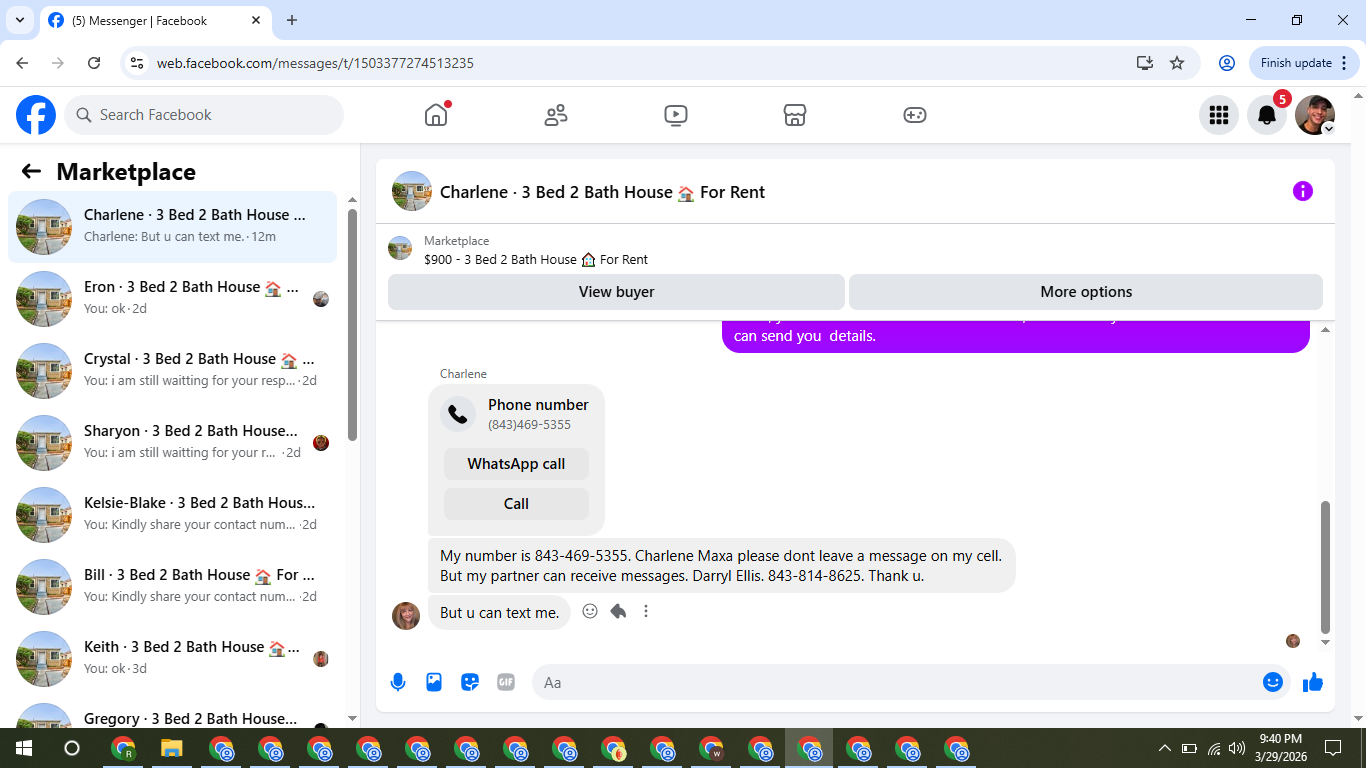Viewport: 1366px width, 768px height.
Task: Open the Windows notification center
Action: pos(1333,748)
